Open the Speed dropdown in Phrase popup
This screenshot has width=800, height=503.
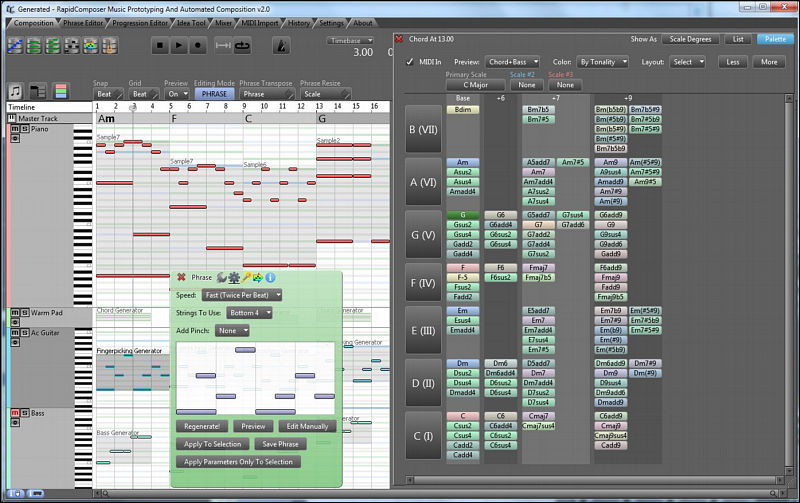click(x=242, y=295)
